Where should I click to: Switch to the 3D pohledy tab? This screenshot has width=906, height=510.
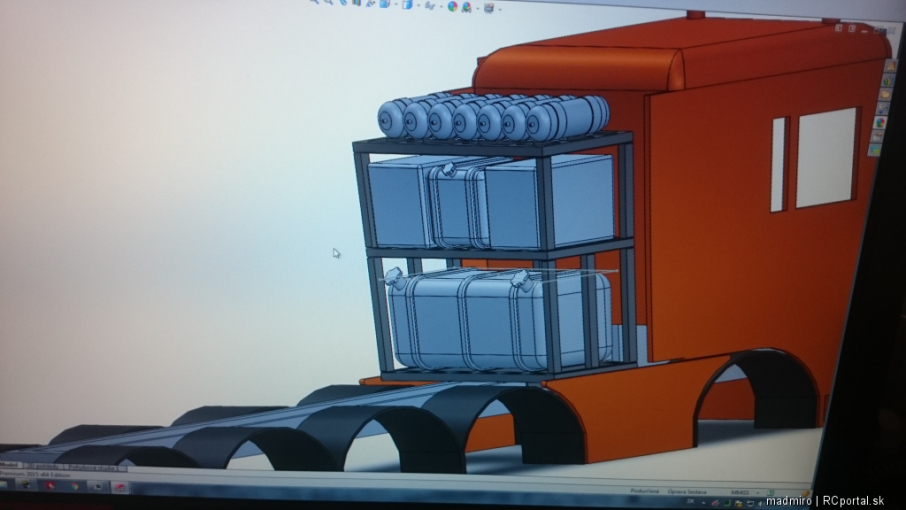(x=43, y=466)
